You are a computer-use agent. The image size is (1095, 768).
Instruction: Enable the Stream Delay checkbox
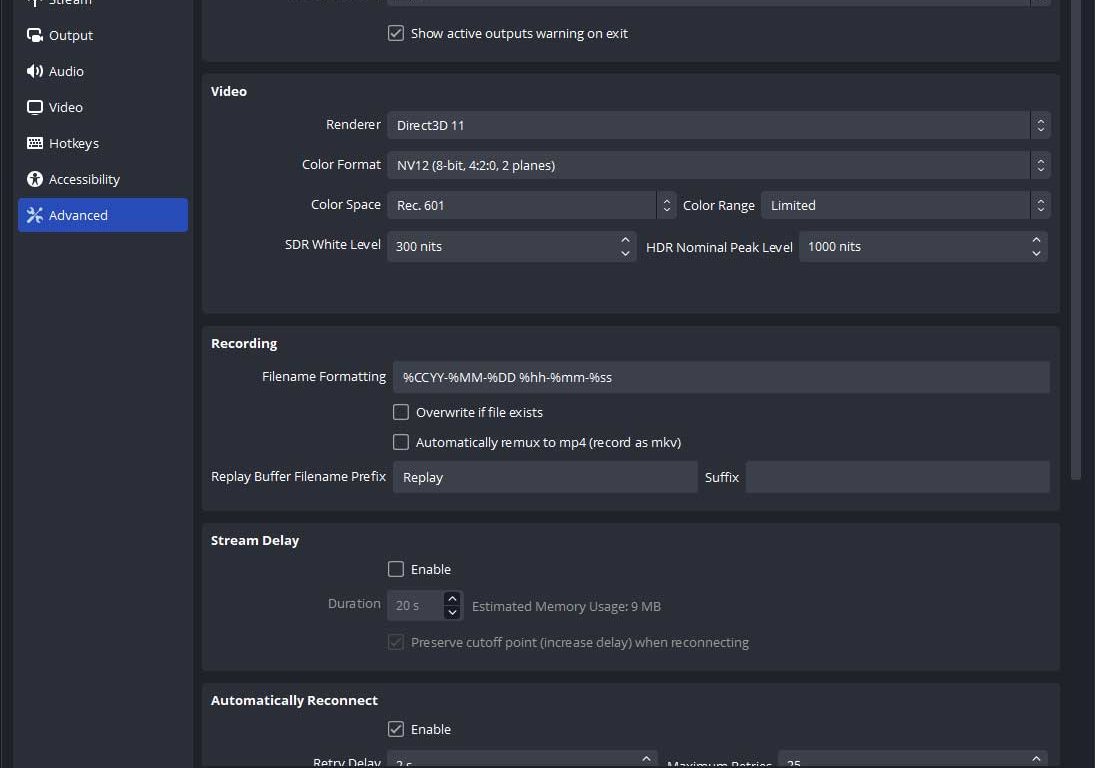point(396,569)
